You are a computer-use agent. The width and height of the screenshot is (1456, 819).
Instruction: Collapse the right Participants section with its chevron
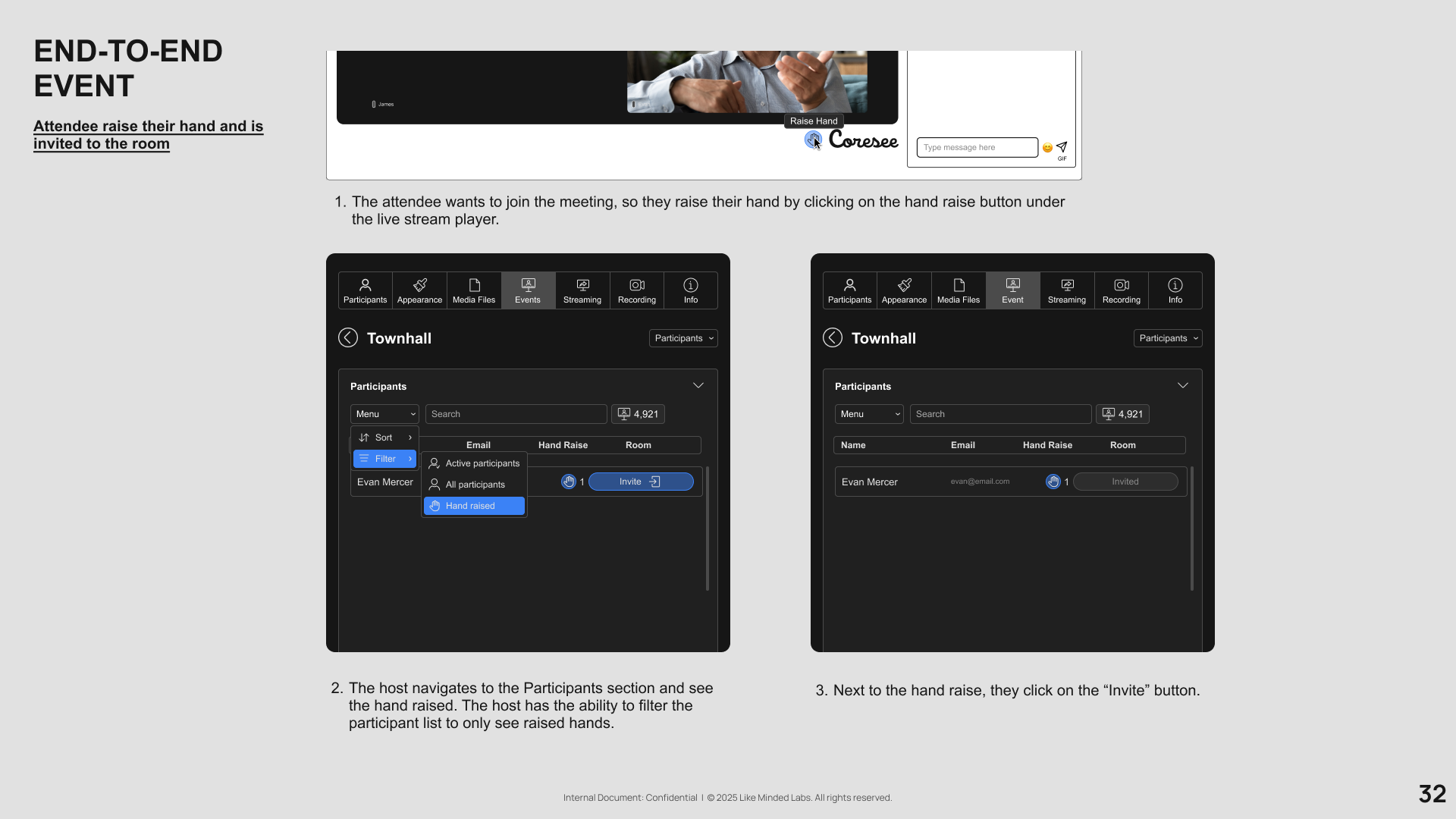click(1182, 386)
